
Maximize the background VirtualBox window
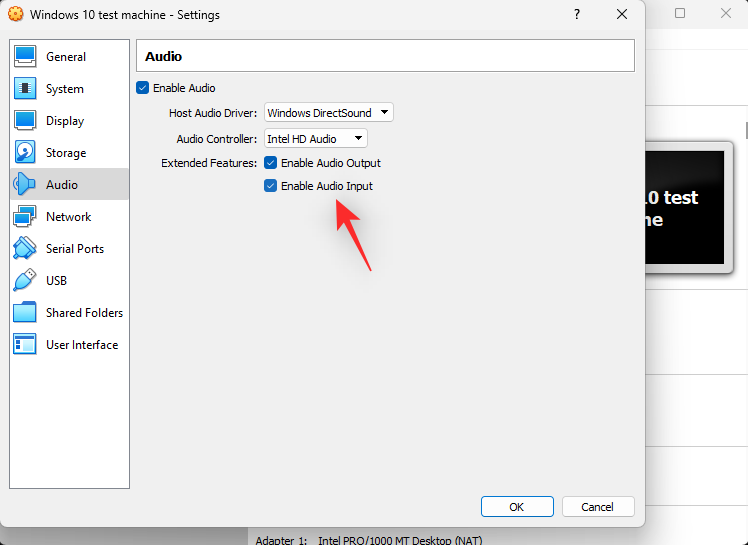point(680,13)
